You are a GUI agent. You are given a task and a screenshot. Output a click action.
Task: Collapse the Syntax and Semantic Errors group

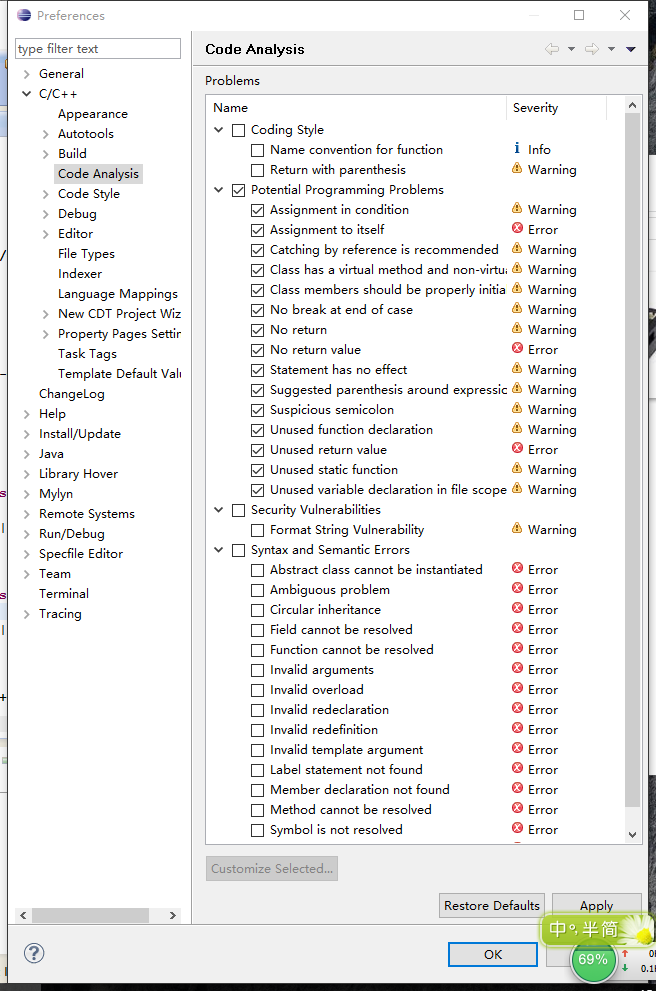coord(219,550)
